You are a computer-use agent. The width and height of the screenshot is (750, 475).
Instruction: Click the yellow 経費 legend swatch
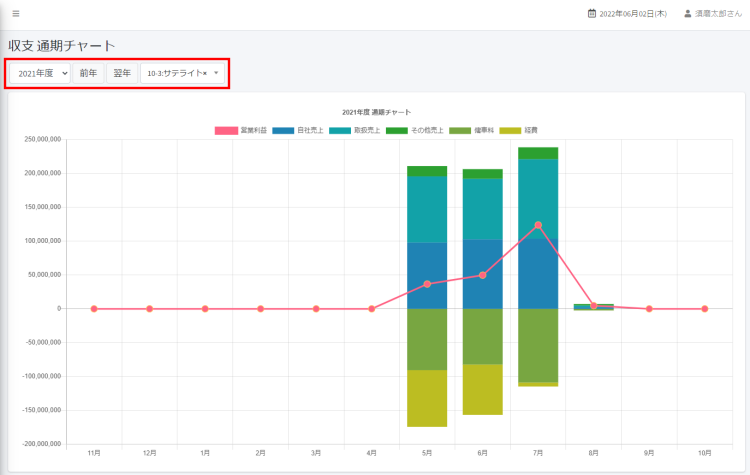pyautogui.click(x=510, y=131)
